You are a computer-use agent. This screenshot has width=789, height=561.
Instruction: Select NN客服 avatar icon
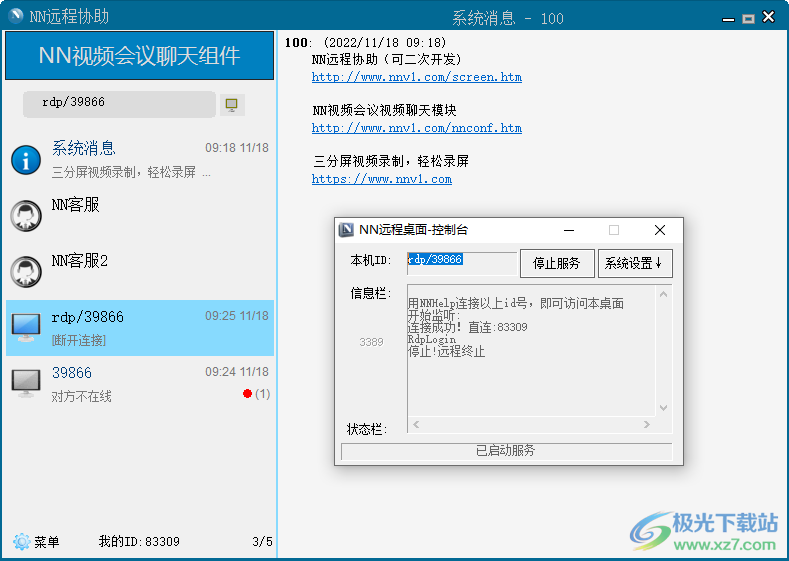(26, 216)
